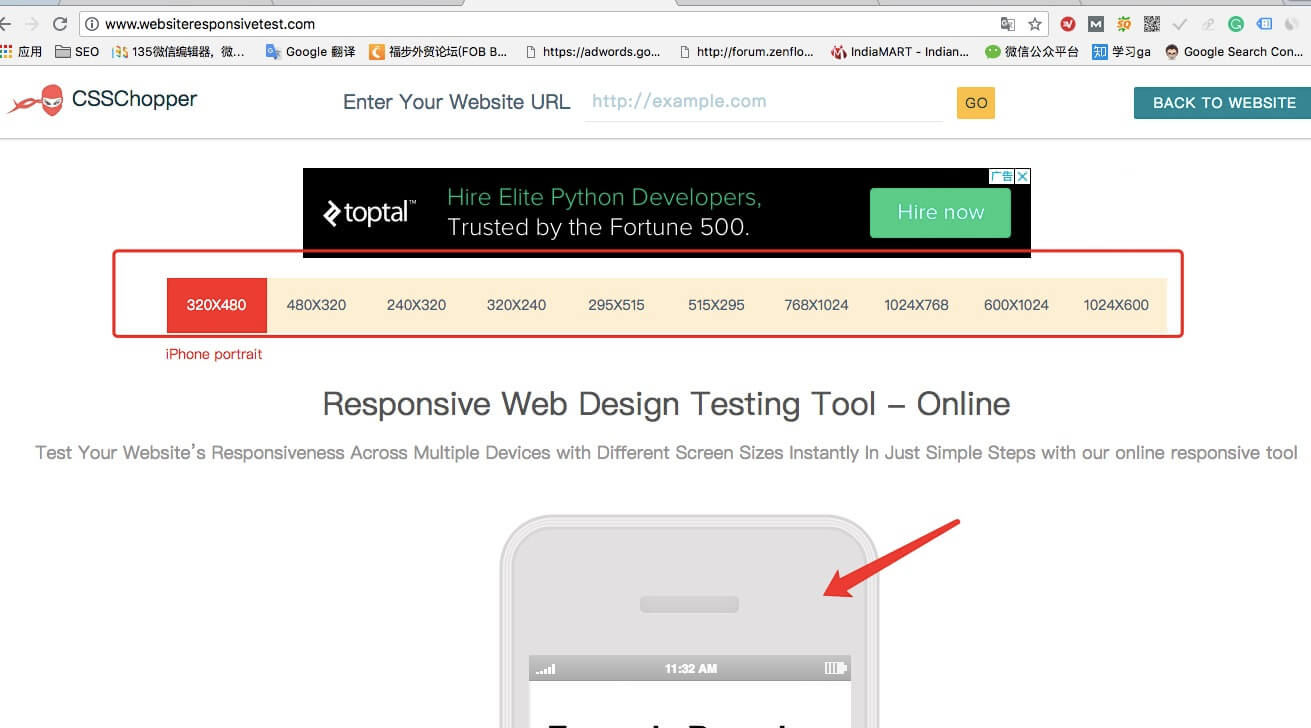Open the 微信公众平台 bookmark
The width and height of the screenshot is (1311, 728).
[x=1032, y=52]
